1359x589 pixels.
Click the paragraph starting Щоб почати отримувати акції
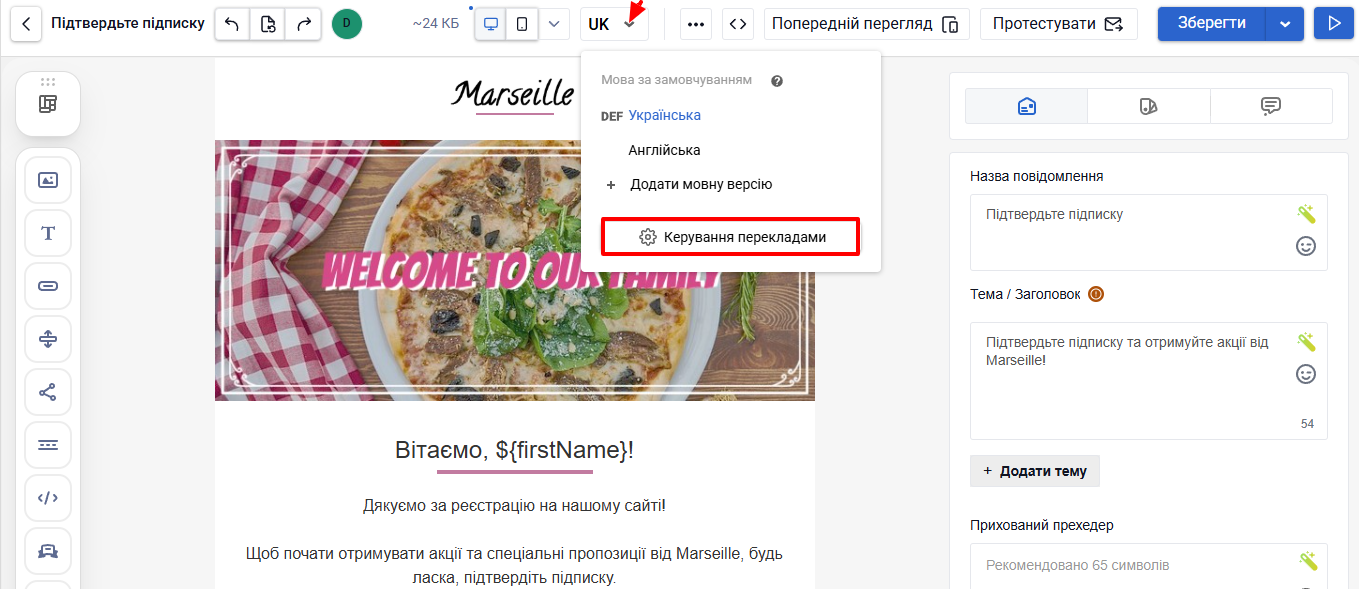pos(515,565)
